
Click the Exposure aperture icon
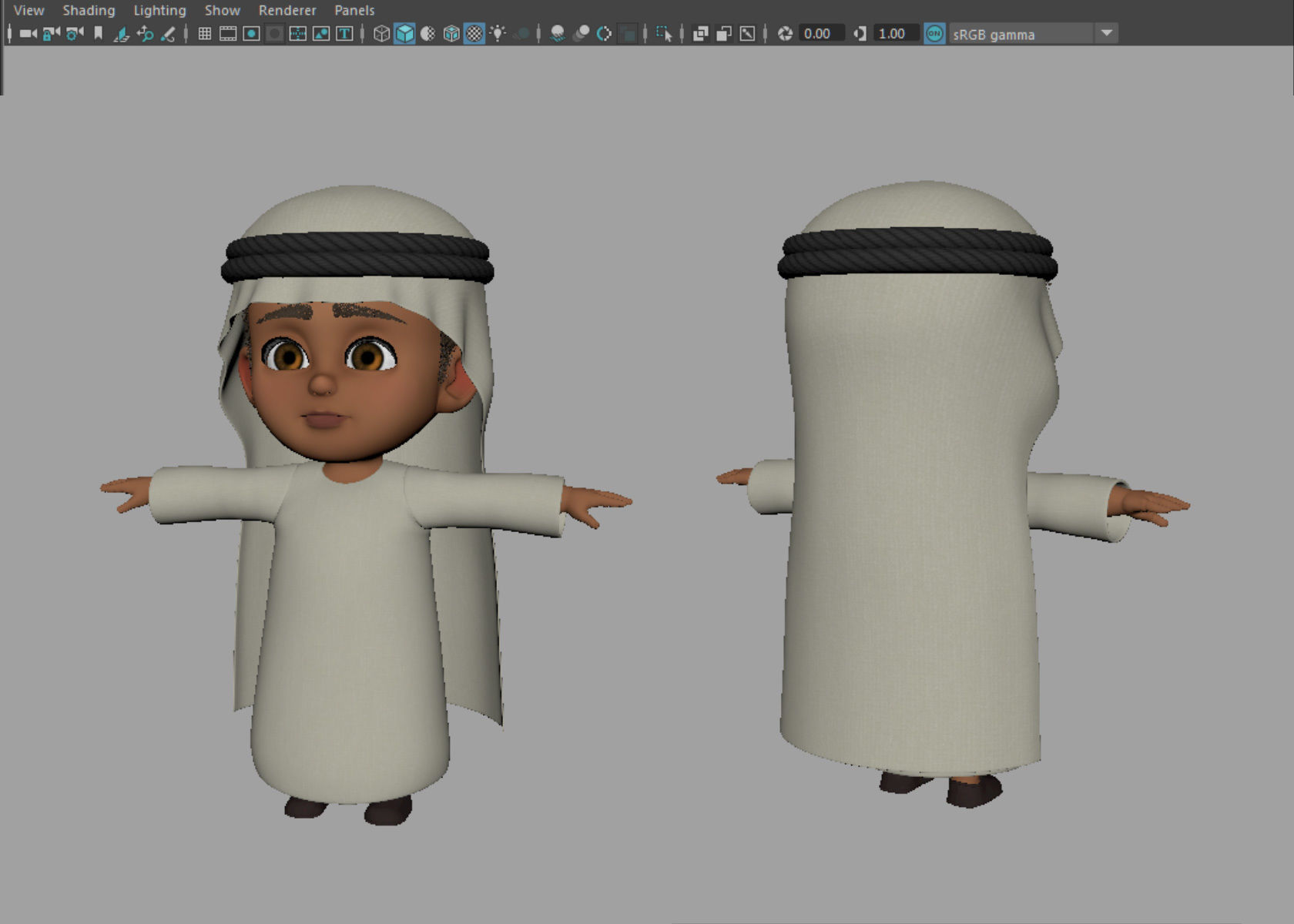pos(785,33)
